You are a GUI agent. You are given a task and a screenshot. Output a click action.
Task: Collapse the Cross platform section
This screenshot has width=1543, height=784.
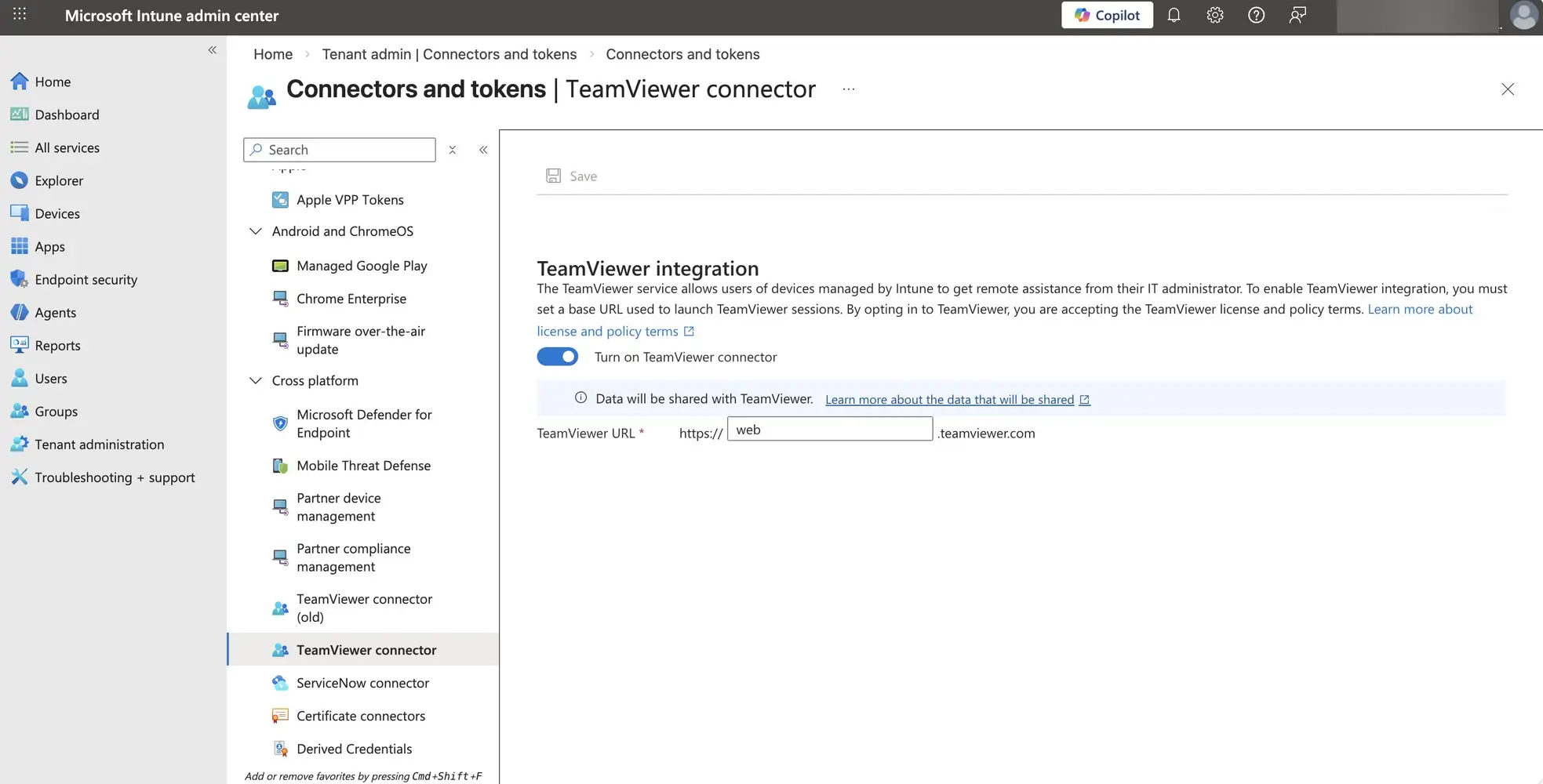256,380
